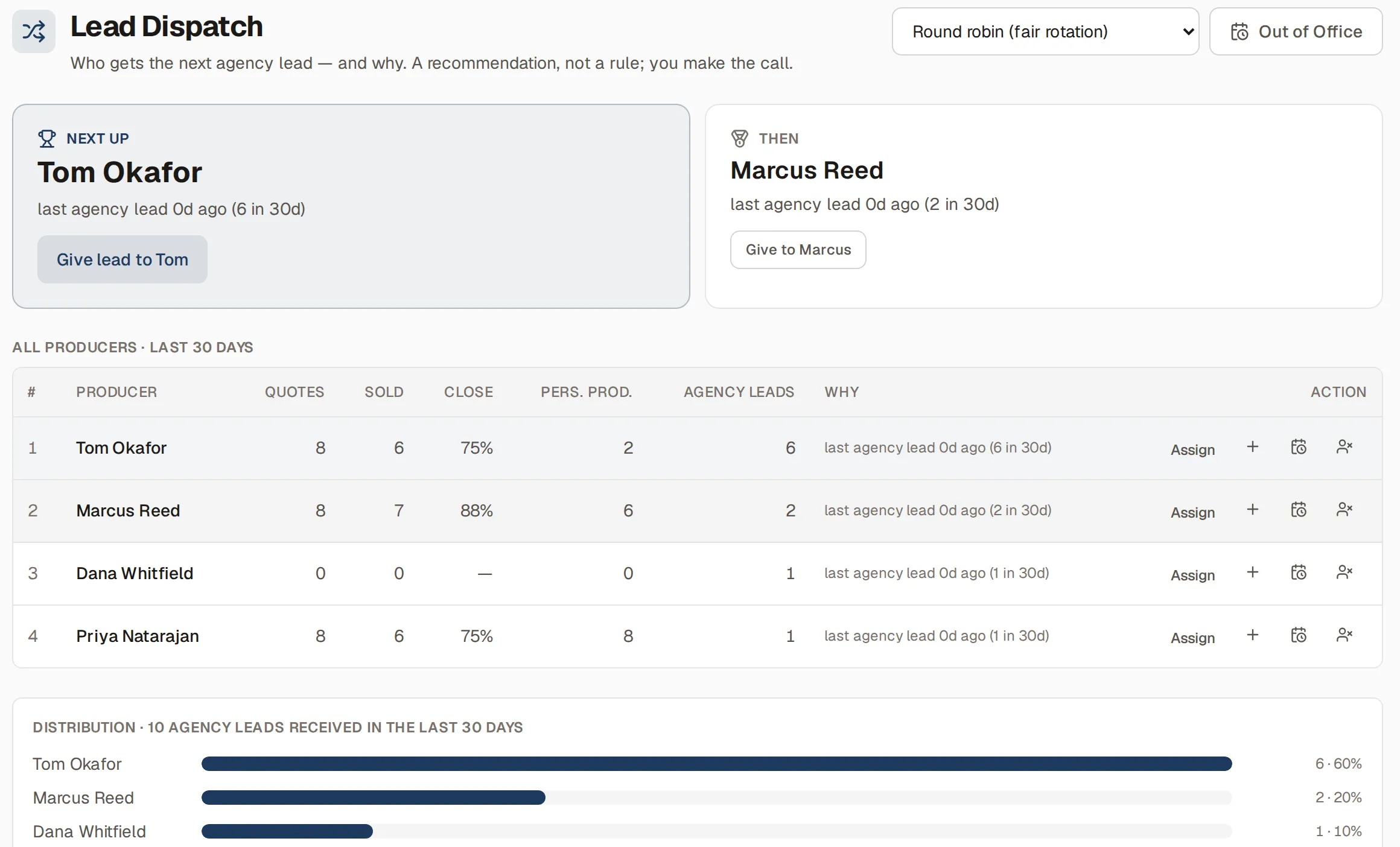Screen dimensions: 1400x847
Task: Open the Round robin strategy dropdown
Action: pos(1045,31)
